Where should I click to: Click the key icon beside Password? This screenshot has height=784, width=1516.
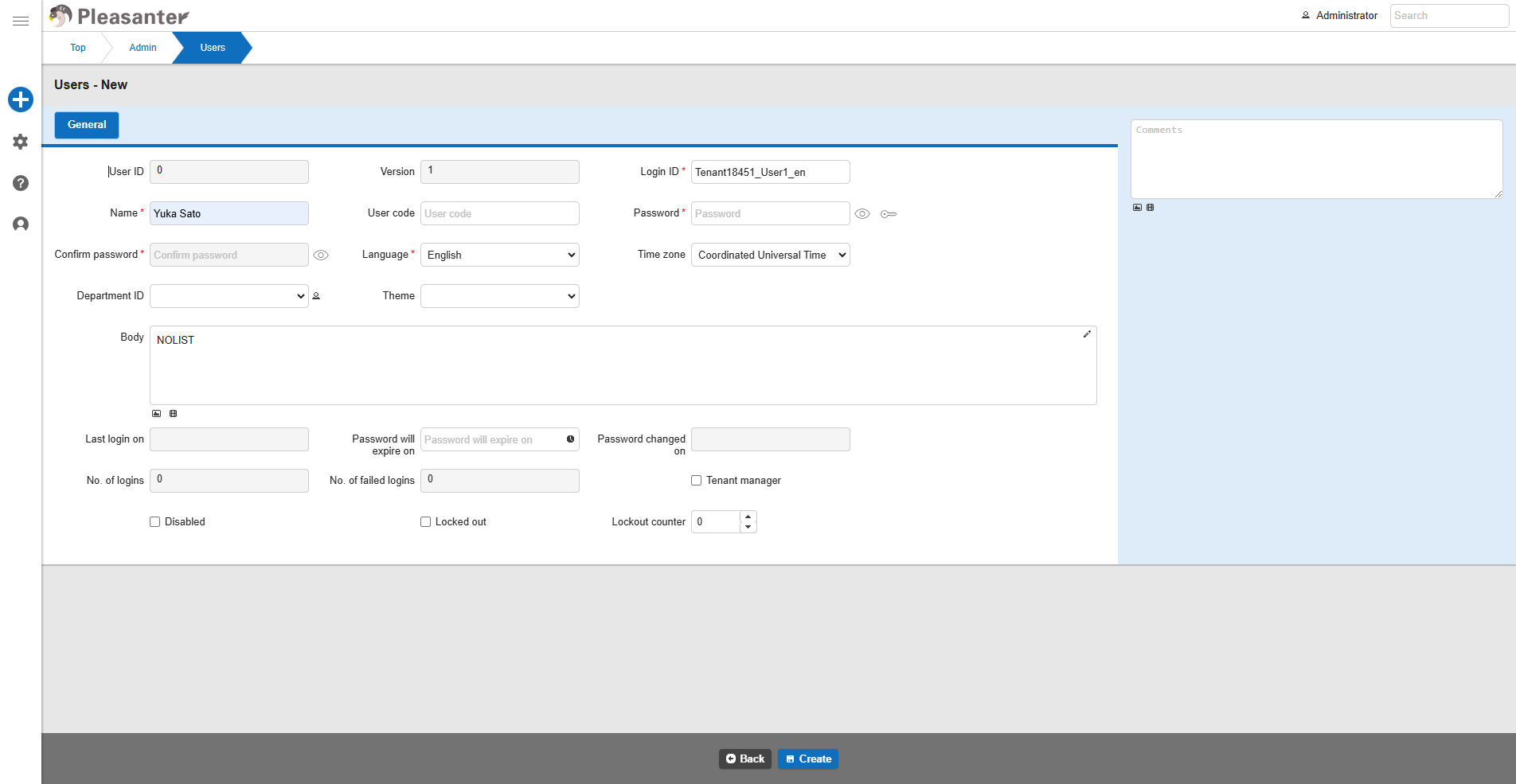click(x=889, y=214)
